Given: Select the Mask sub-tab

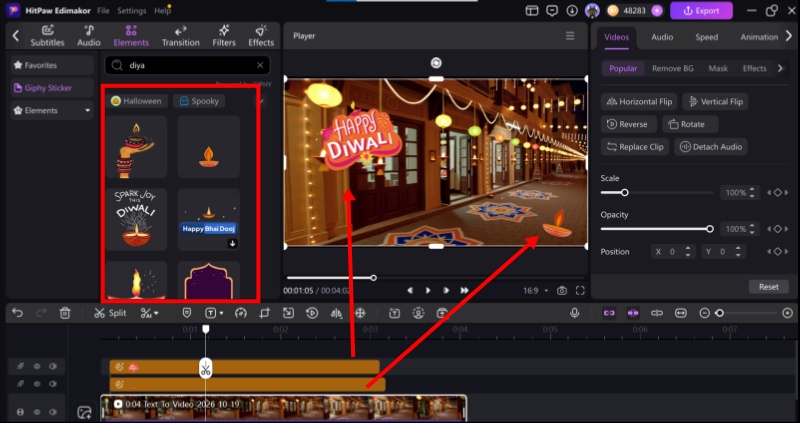Looking at the screenshot, I should pos(718,68).
